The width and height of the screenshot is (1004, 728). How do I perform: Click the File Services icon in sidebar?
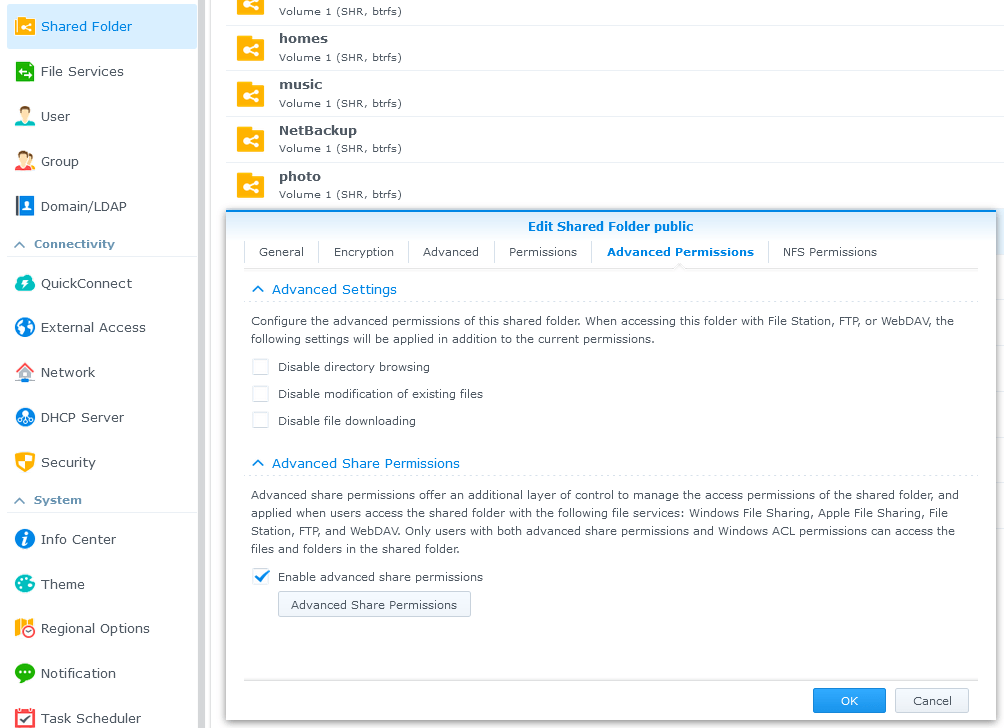click(25, 72)
